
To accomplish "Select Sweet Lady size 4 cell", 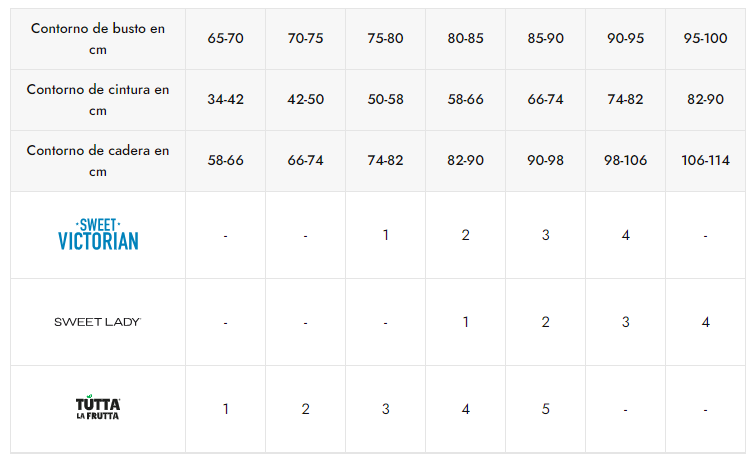I will coord(705,322).
